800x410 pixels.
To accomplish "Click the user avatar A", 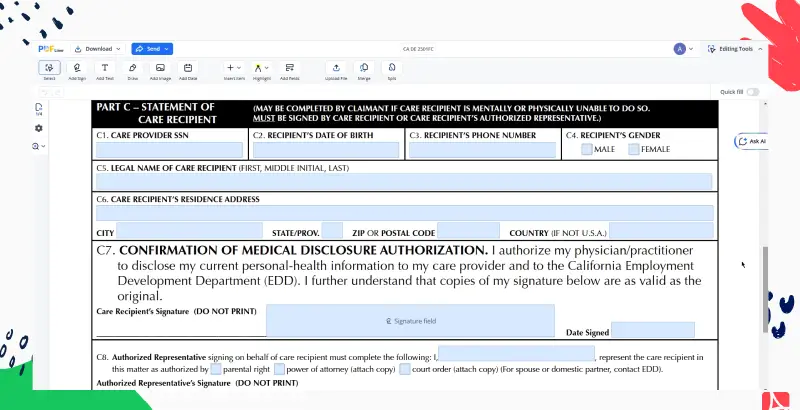I will coord(679,49).
